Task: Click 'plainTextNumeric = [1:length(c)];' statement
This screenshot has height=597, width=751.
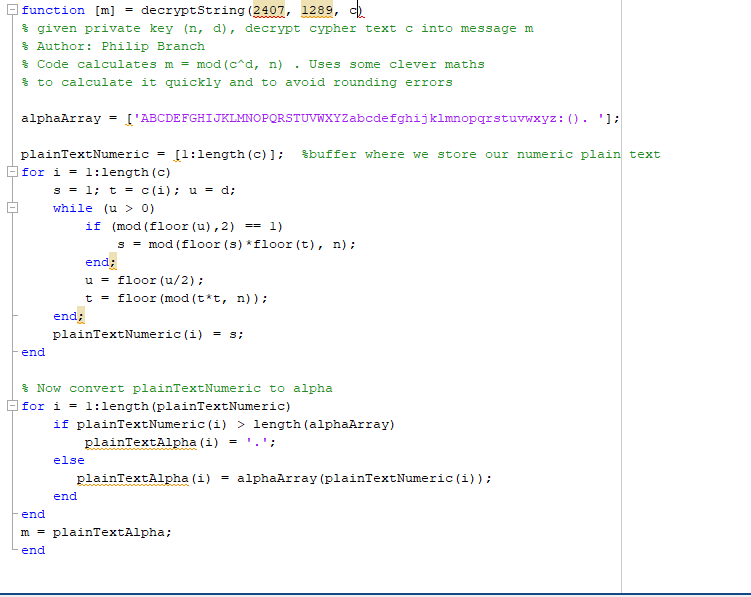Action: (x=152, y=154)
